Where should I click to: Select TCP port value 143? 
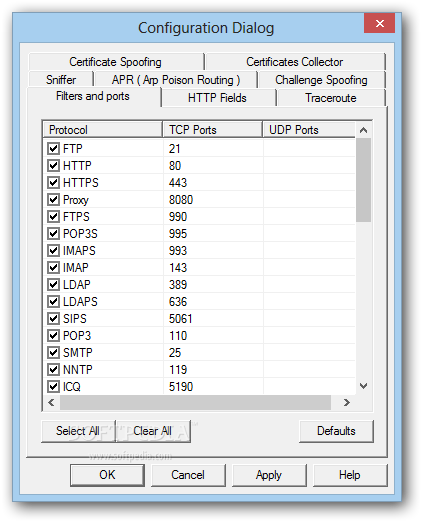click(x=178, y=267)
